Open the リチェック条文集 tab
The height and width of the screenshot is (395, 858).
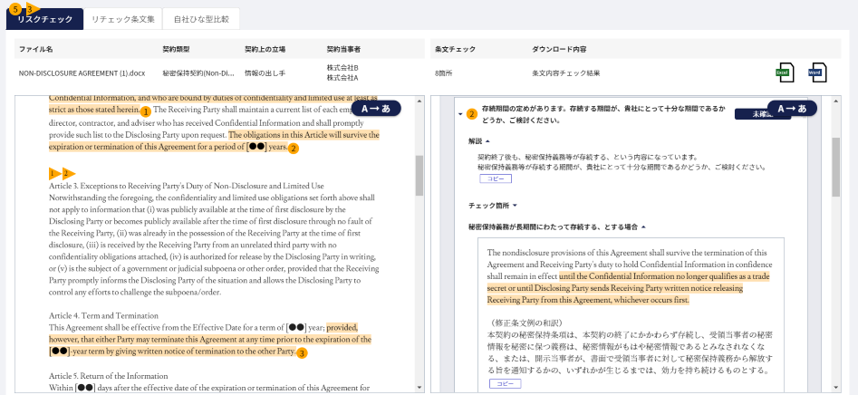tap(123, 19)
